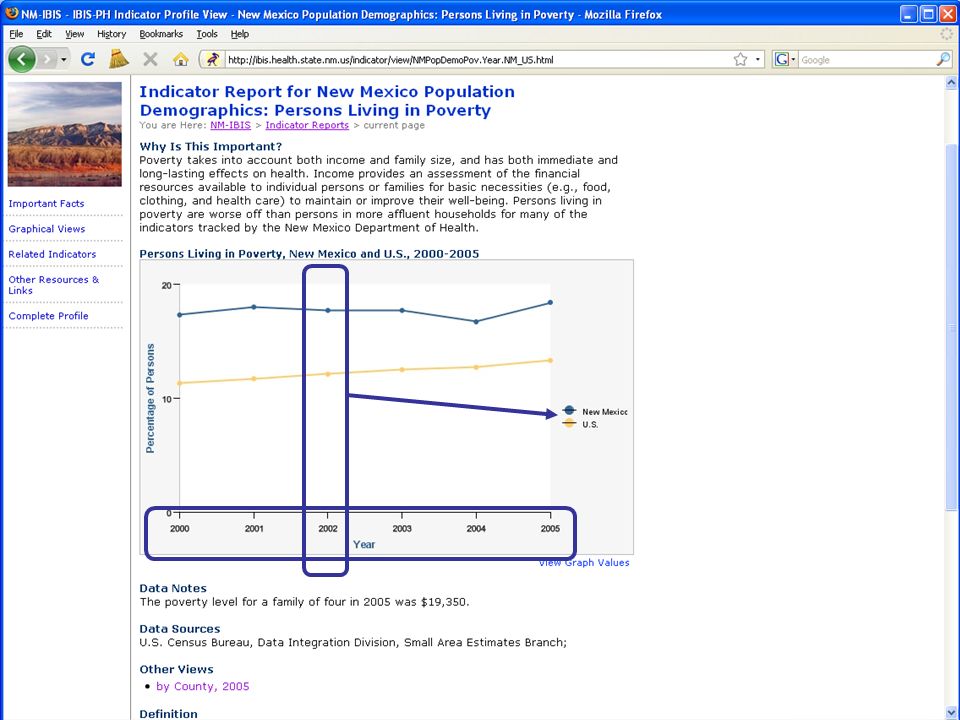Open the by County, 2005 view
The image size is (960, 720).
(203, 686)
